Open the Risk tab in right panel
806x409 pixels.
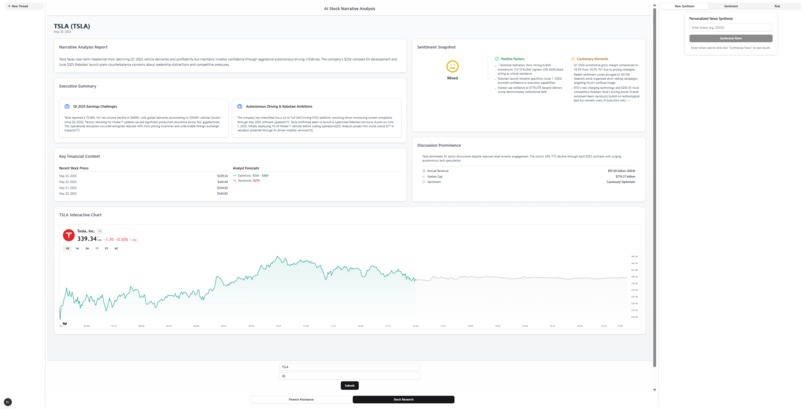point(777,6)
